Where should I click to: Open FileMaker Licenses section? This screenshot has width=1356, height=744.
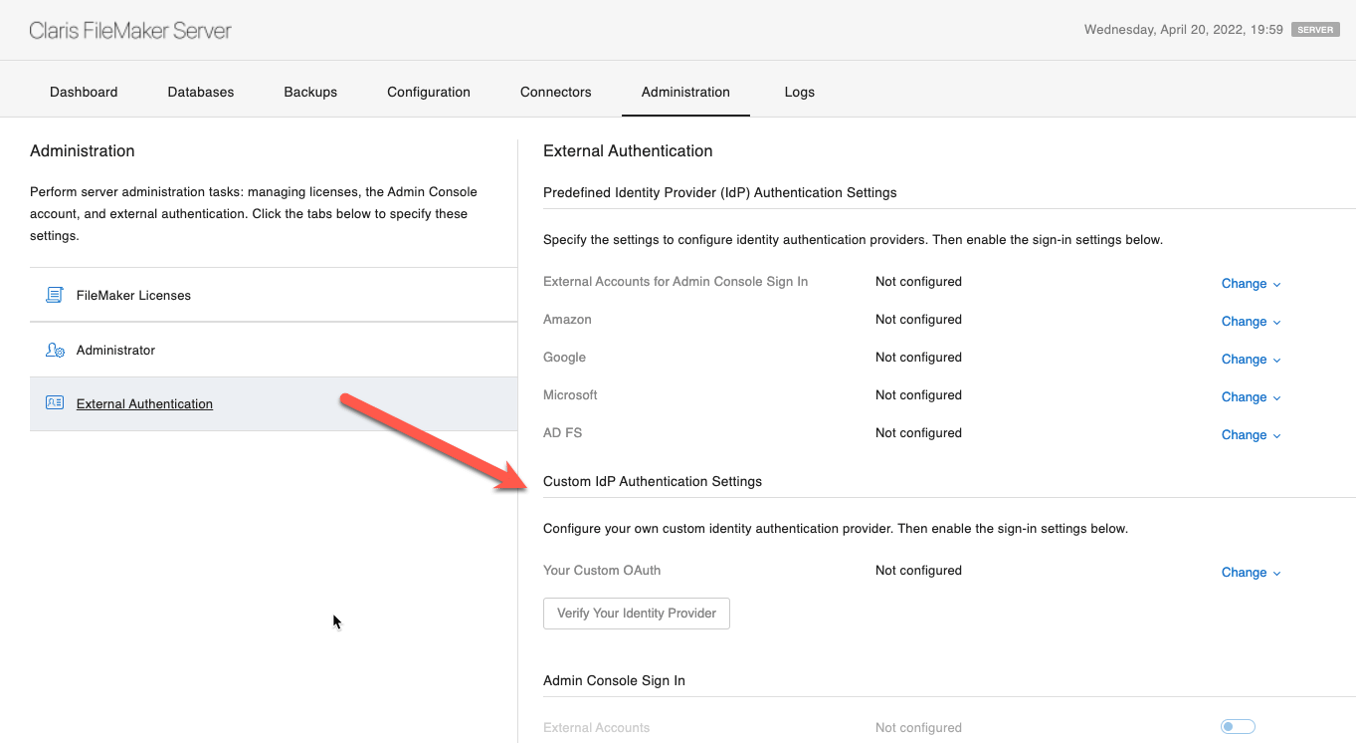click(x=134, y=296)
